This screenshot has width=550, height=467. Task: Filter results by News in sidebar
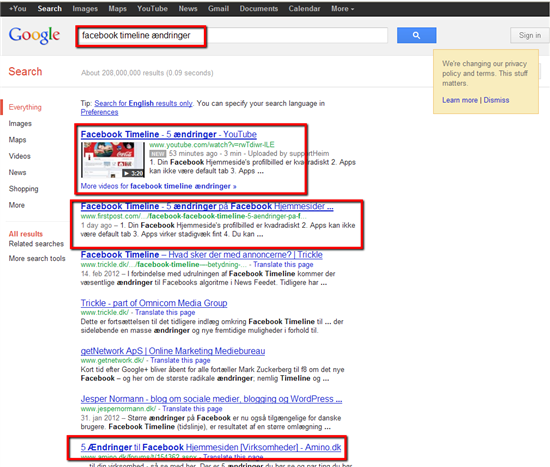(18, 172)
